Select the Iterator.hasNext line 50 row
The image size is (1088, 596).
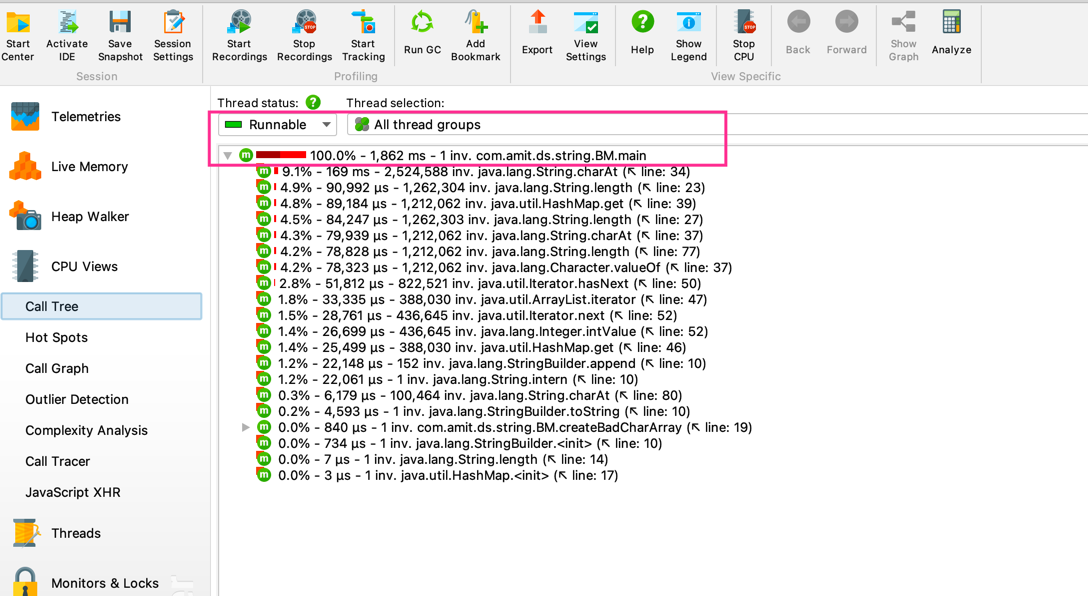(x=479, y=283)
